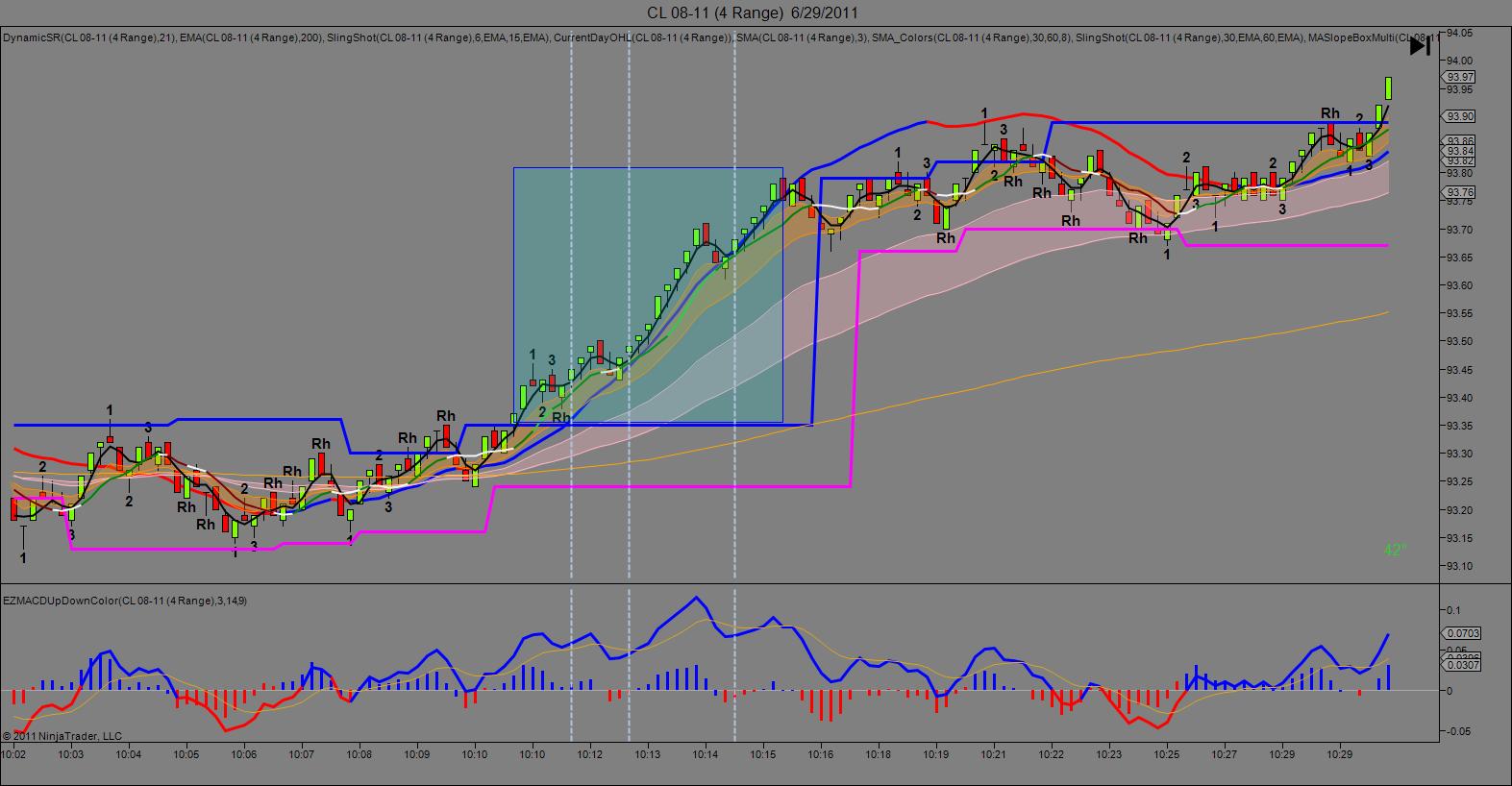Click the 10:21 time axis label
The image size is (1512, 786).
(994, 755)
